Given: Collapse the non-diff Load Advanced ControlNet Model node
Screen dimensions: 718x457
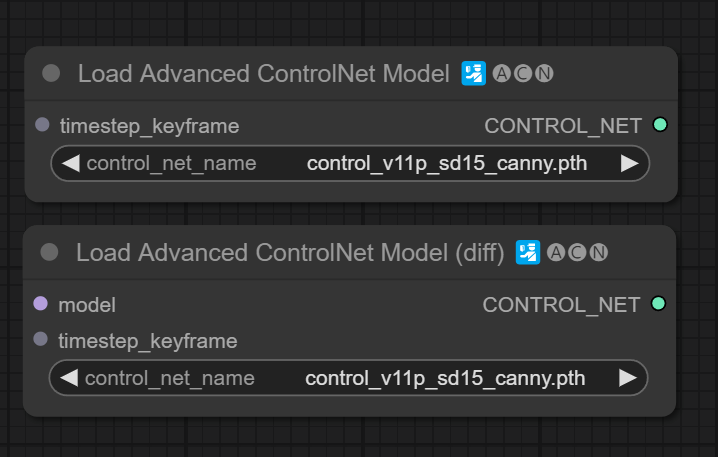Looking at the screenshot, I should tap(52, 74).
